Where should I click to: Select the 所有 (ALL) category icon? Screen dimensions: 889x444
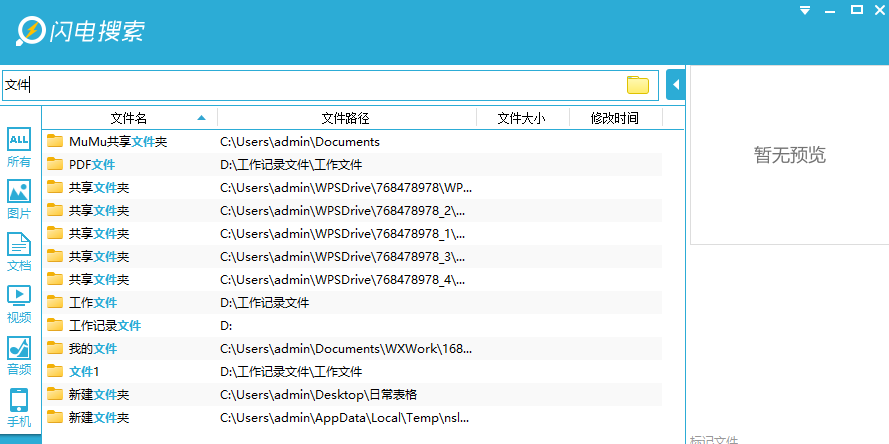[19, 147]
